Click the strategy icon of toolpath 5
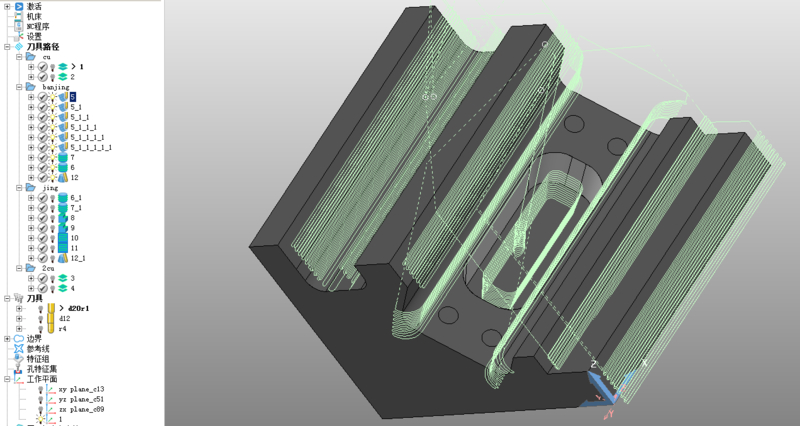800x426 pixels. pos(63,97)
